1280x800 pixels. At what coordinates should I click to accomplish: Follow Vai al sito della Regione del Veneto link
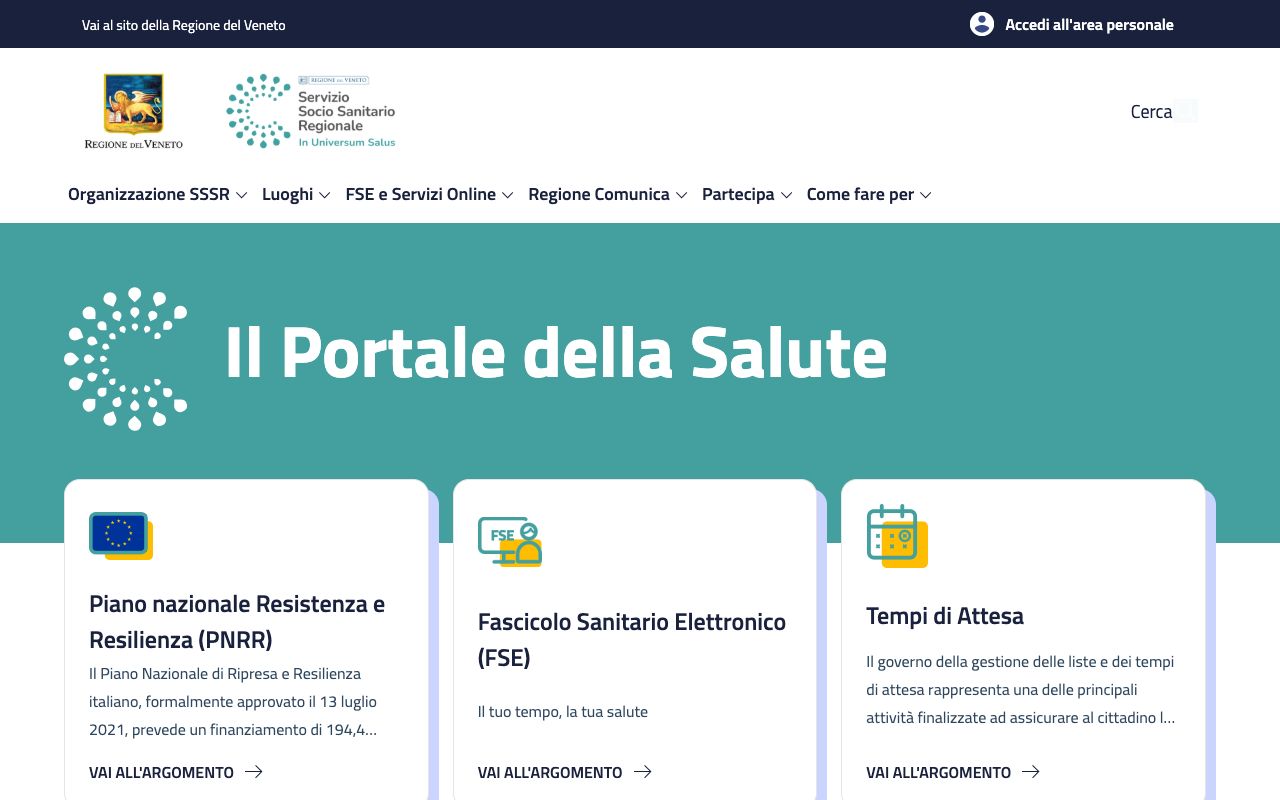(x=184, y=25)
